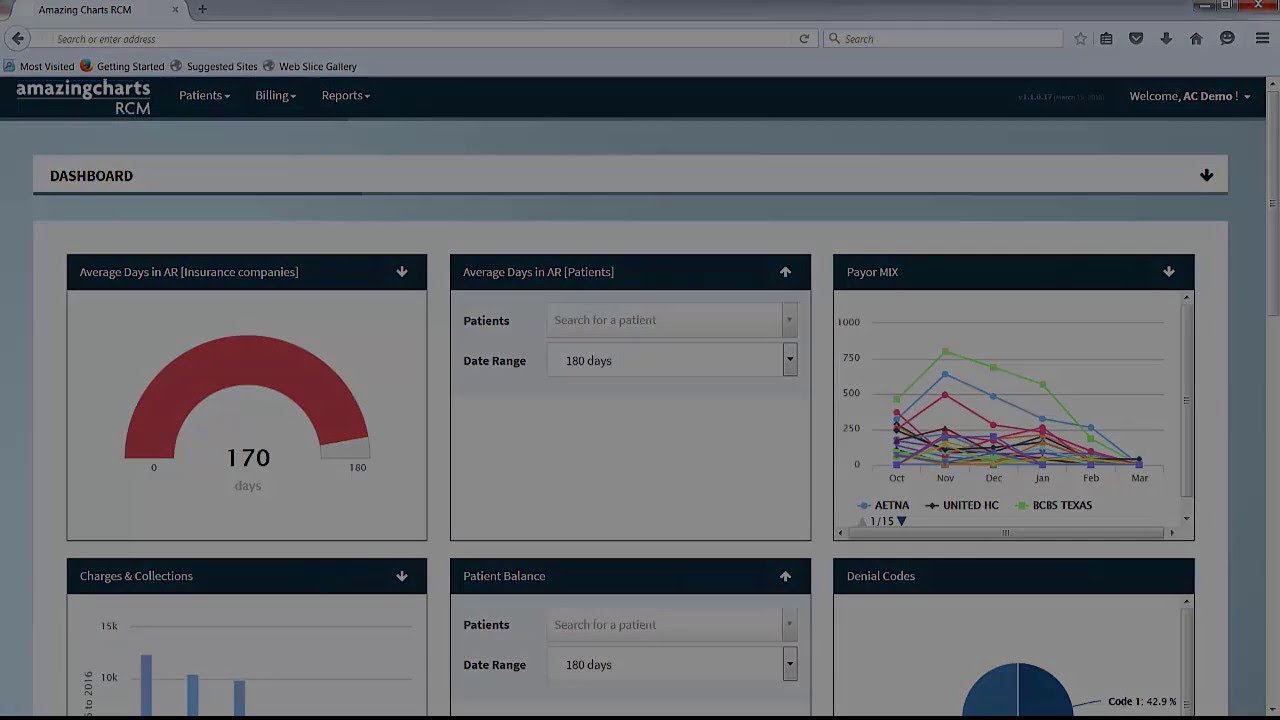
Task: Click the amazingcharts RCM logo
Action: tap(83, 97)
